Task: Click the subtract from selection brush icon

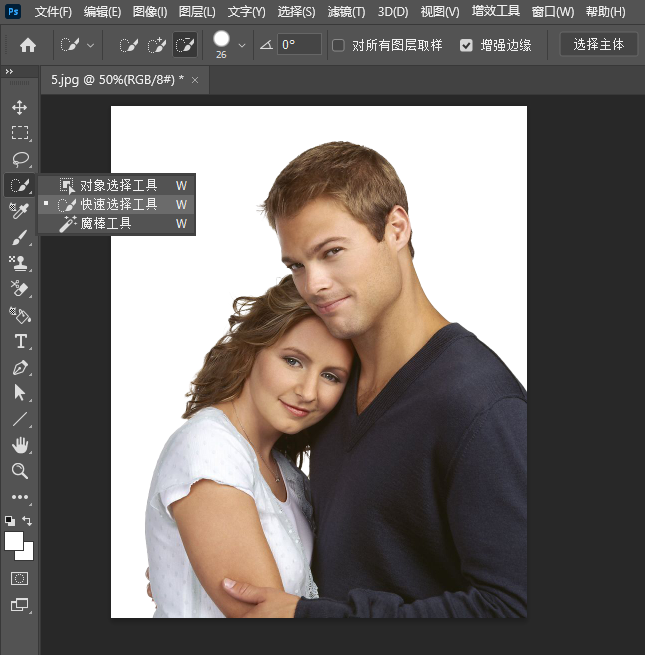Action: pos(185,45)
